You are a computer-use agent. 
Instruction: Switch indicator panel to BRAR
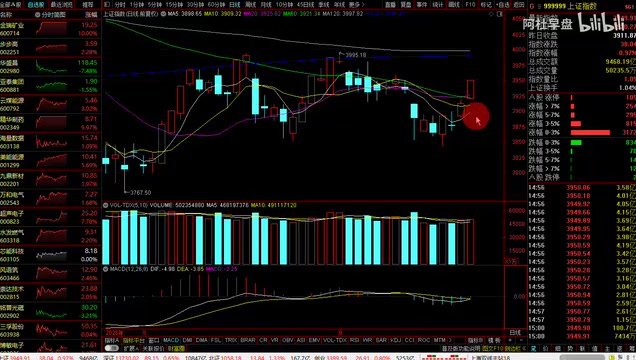point(248,340)
